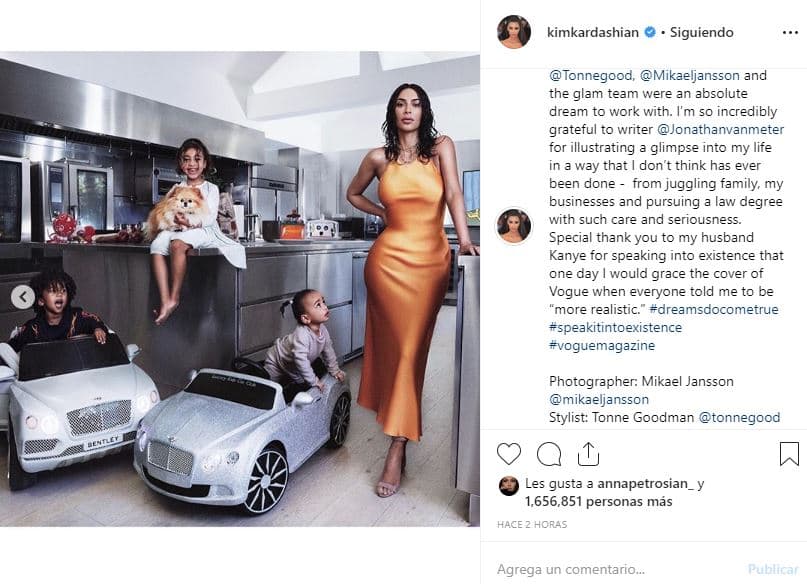
Task: Open the three-dot more options menu
Action: (790, 32)
